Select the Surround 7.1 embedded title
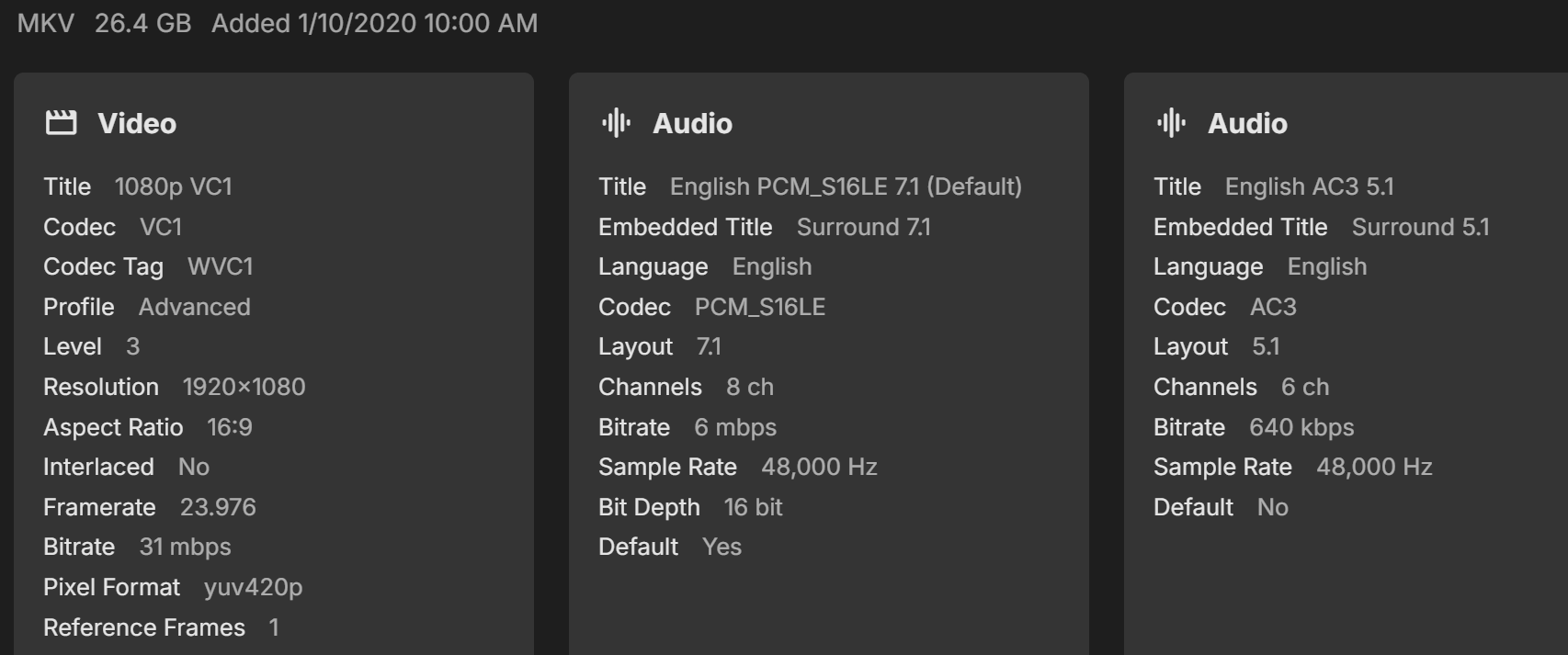 (x=863, y=227)
